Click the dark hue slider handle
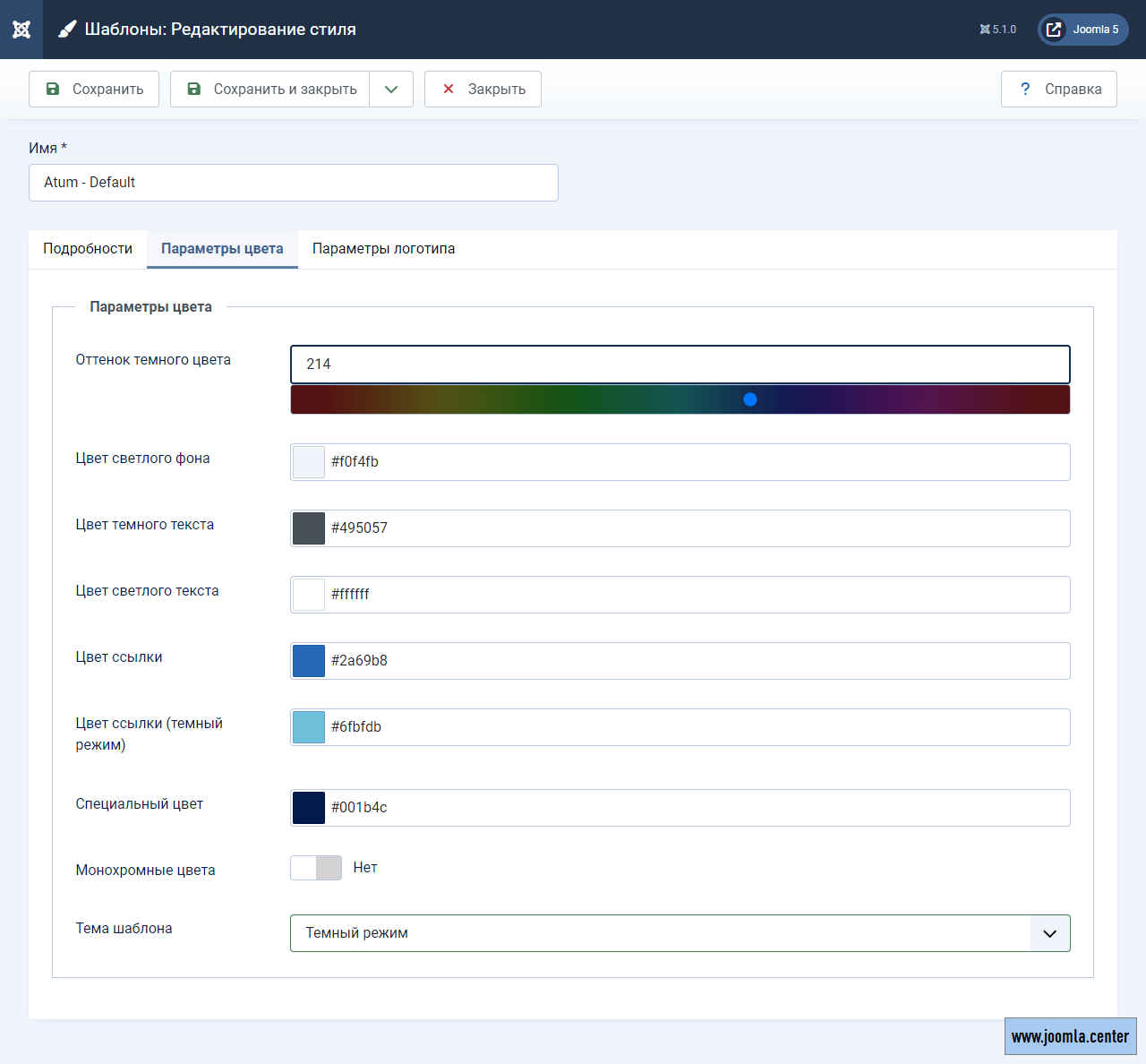 tap(750, 399)
